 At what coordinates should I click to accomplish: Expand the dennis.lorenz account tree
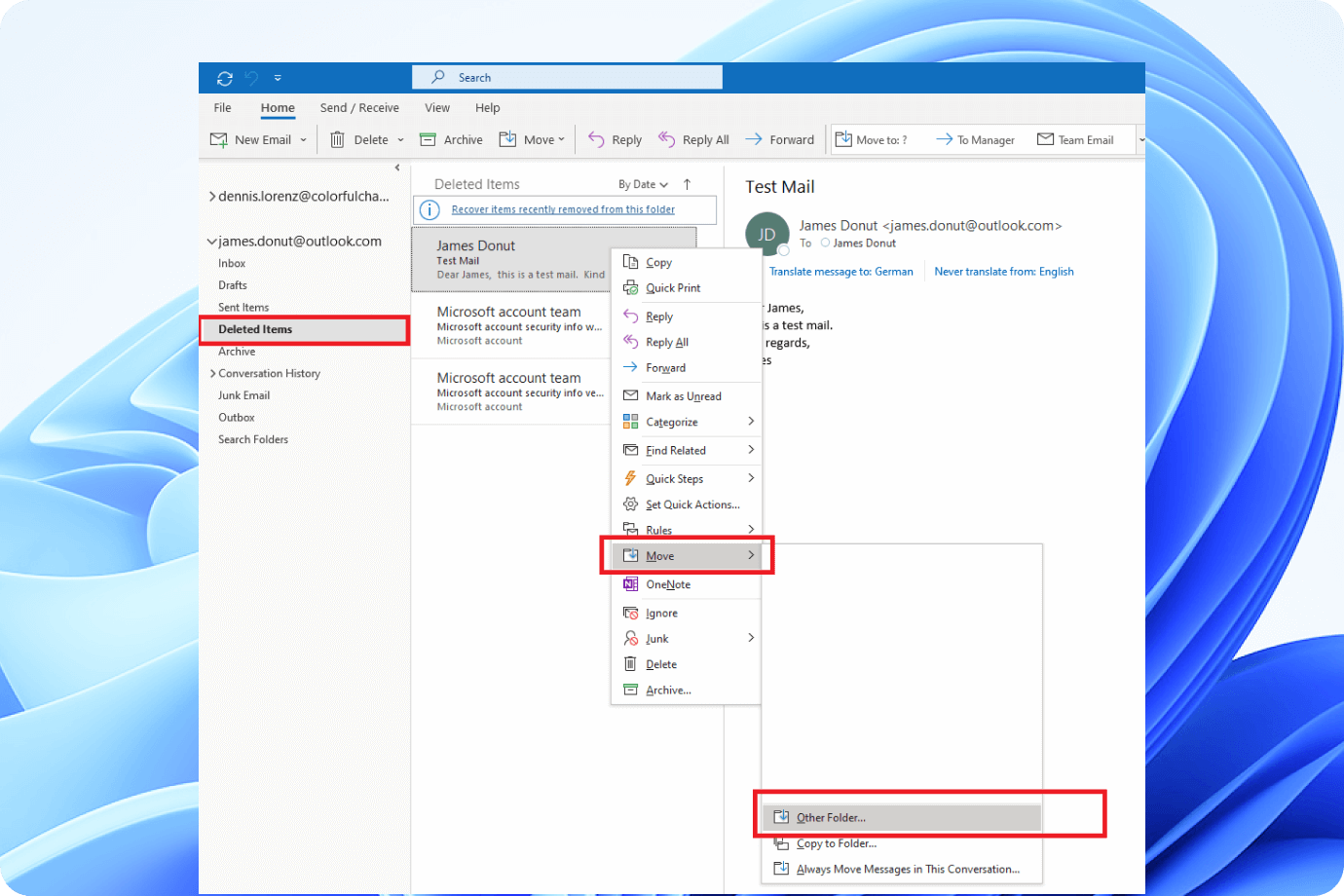[212, 197]
